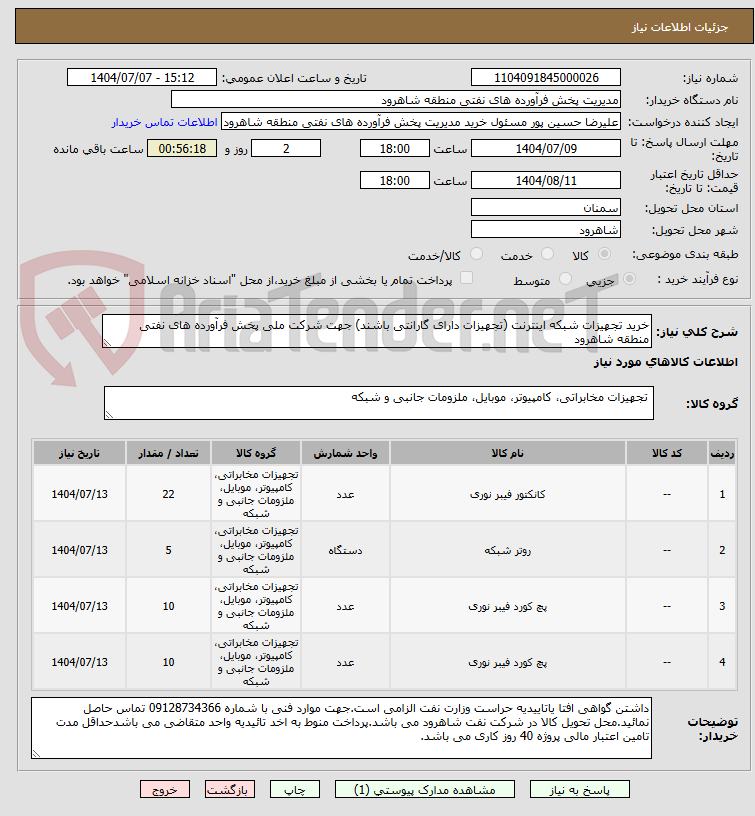Image resolution: width=755 pixels, height=816 pixels.
Task: Click the کد کالا column header
Action: tap(667, 453)
